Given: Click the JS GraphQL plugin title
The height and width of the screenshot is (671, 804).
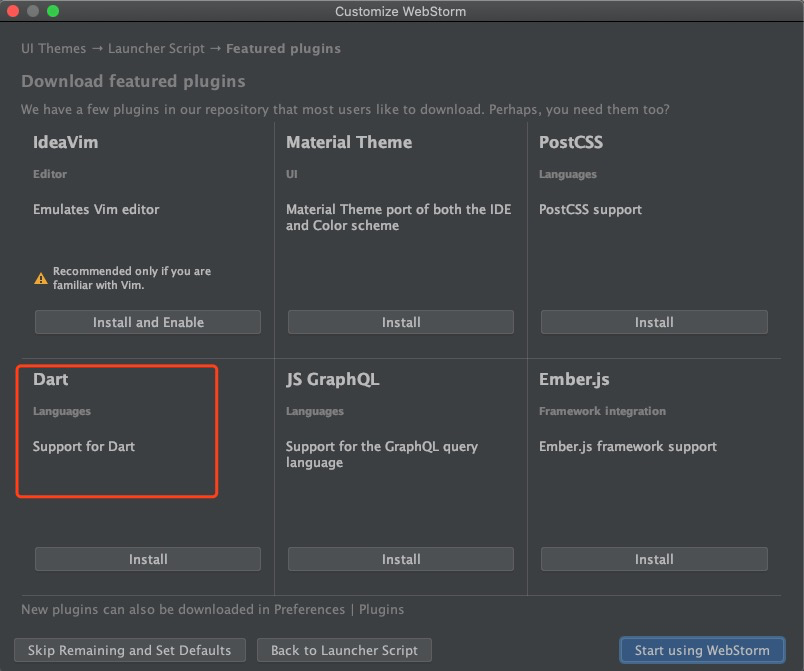Looking at the screenshot, I should tap(332, 379).
